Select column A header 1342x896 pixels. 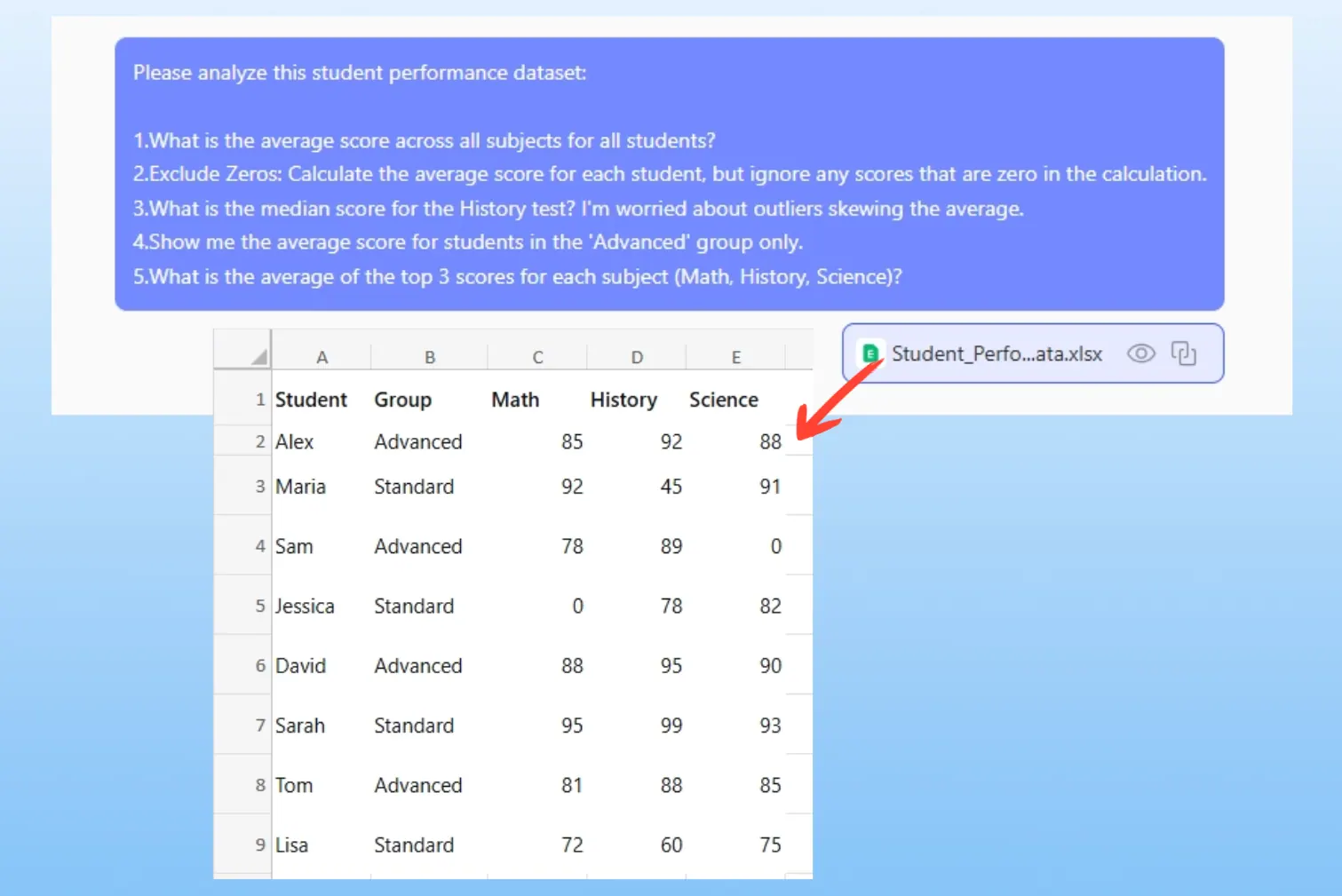(x=322, y=357)
